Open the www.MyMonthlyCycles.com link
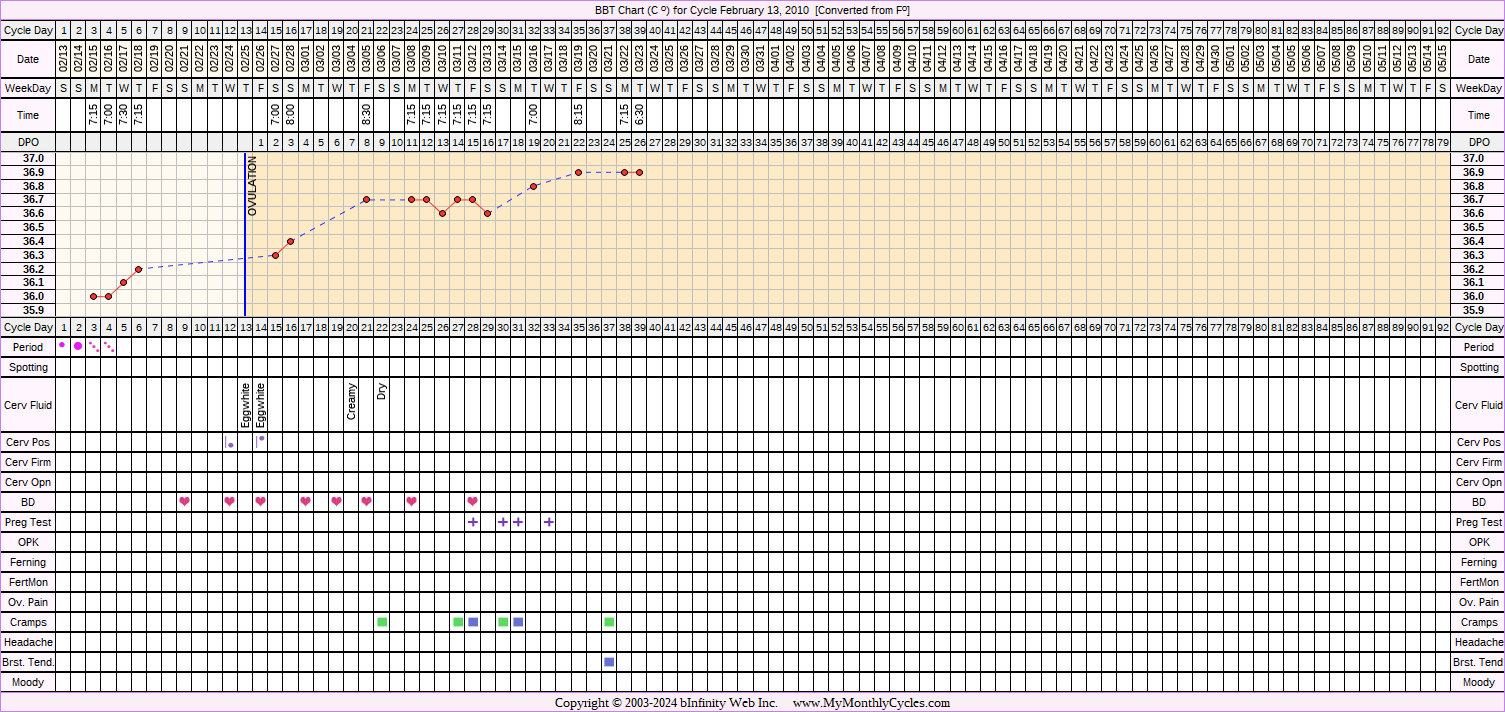The width and height of the screenshot is (1505, 712). [871, 703]
